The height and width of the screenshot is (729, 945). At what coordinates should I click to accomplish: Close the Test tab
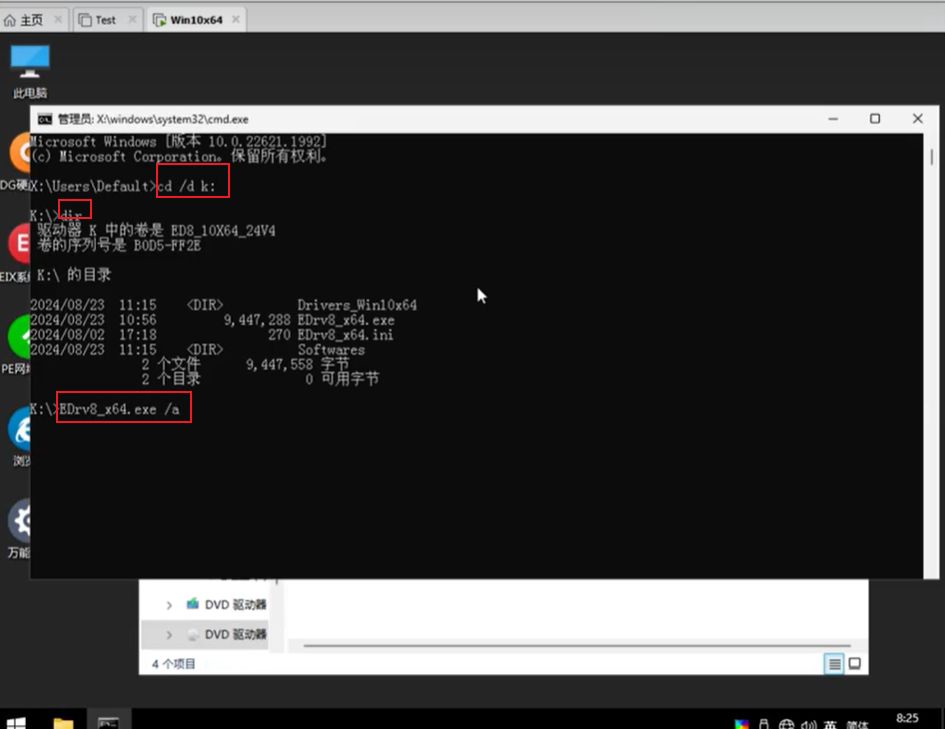pos(132,19)
